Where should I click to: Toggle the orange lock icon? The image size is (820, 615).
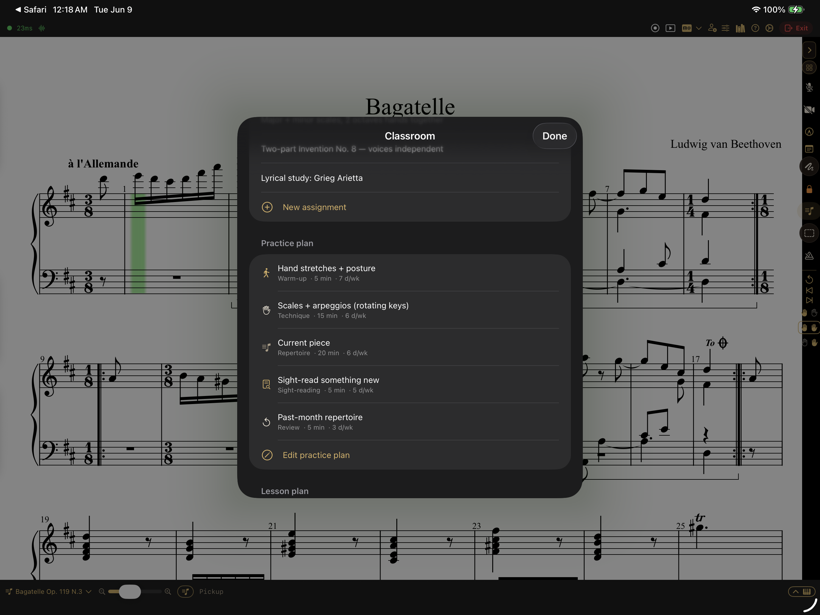810,189
